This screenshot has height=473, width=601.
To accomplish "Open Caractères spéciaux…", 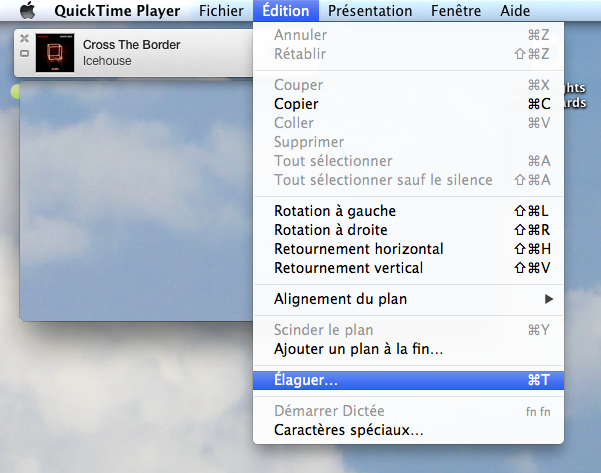I will point(348,430).
